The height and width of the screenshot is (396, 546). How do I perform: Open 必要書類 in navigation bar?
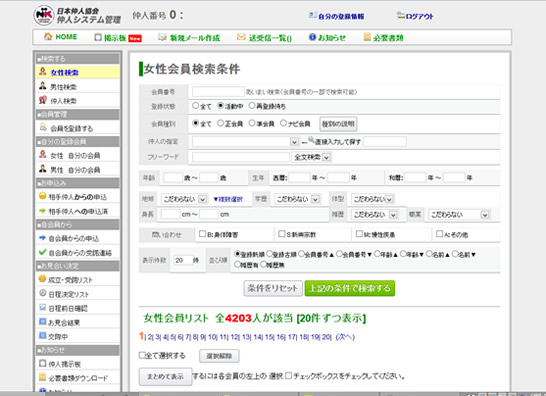[x=388, y=38]
